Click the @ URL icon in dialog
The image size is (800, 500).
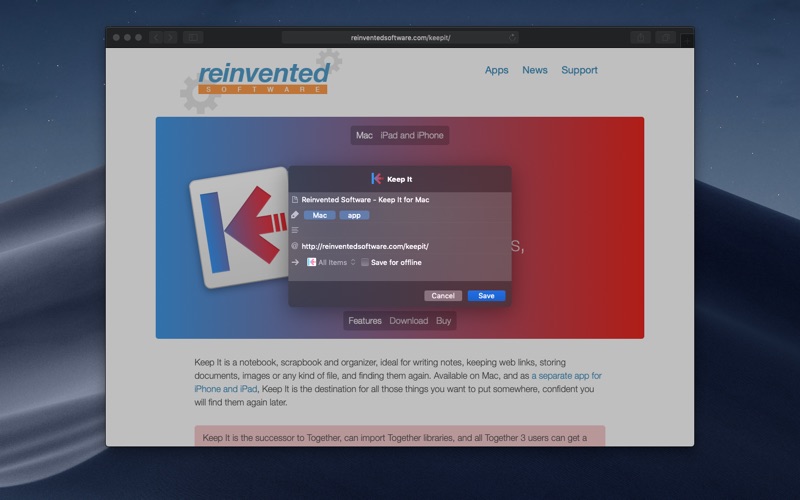[x=295, y=246]
